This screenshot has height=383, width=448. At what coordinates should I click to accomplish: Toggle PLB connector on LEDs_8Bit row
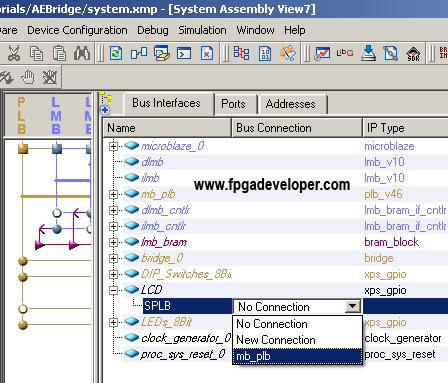pos(23,325)
